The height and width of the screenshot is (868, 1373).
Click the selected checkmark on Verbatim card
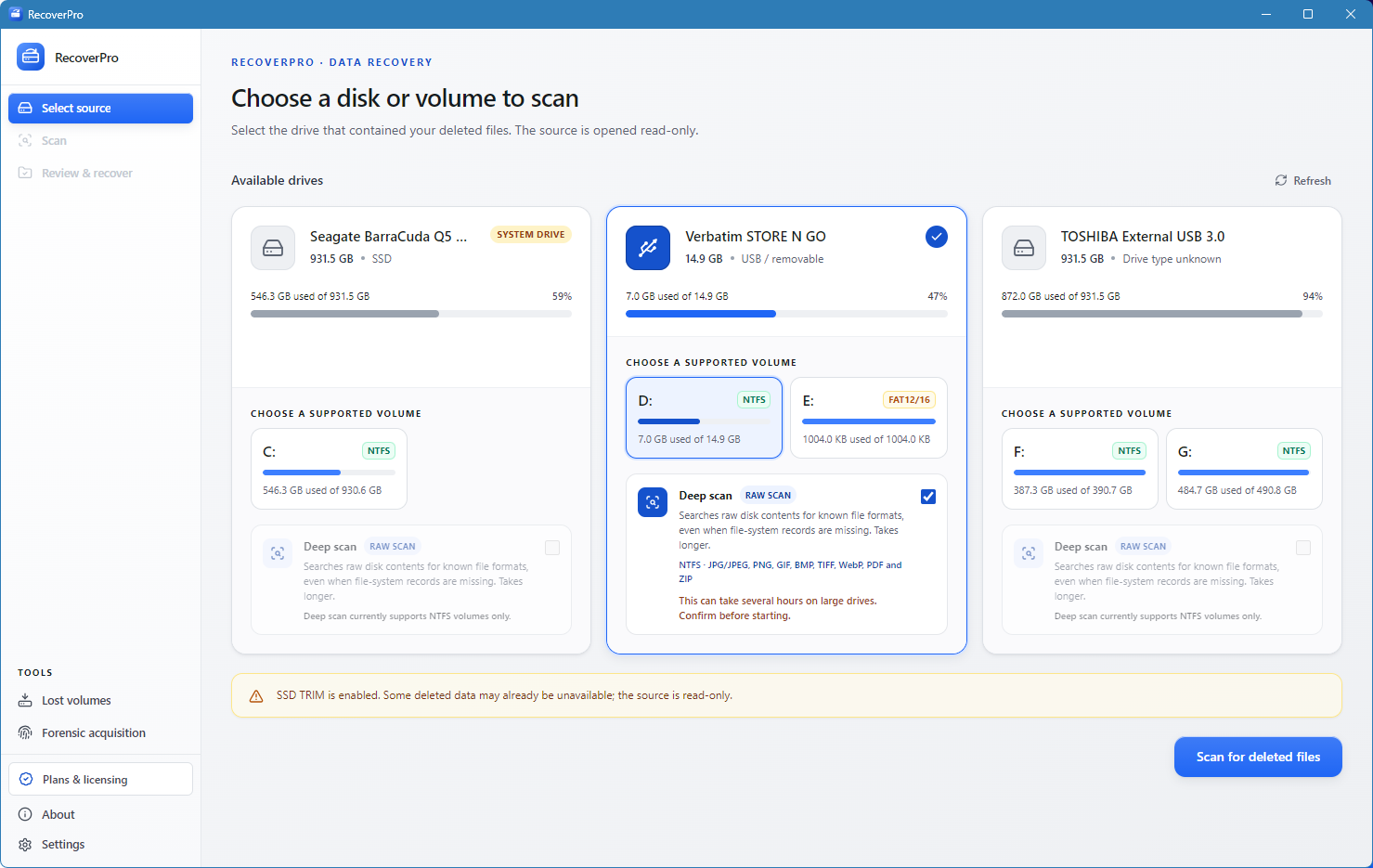[x=937, y=237]
